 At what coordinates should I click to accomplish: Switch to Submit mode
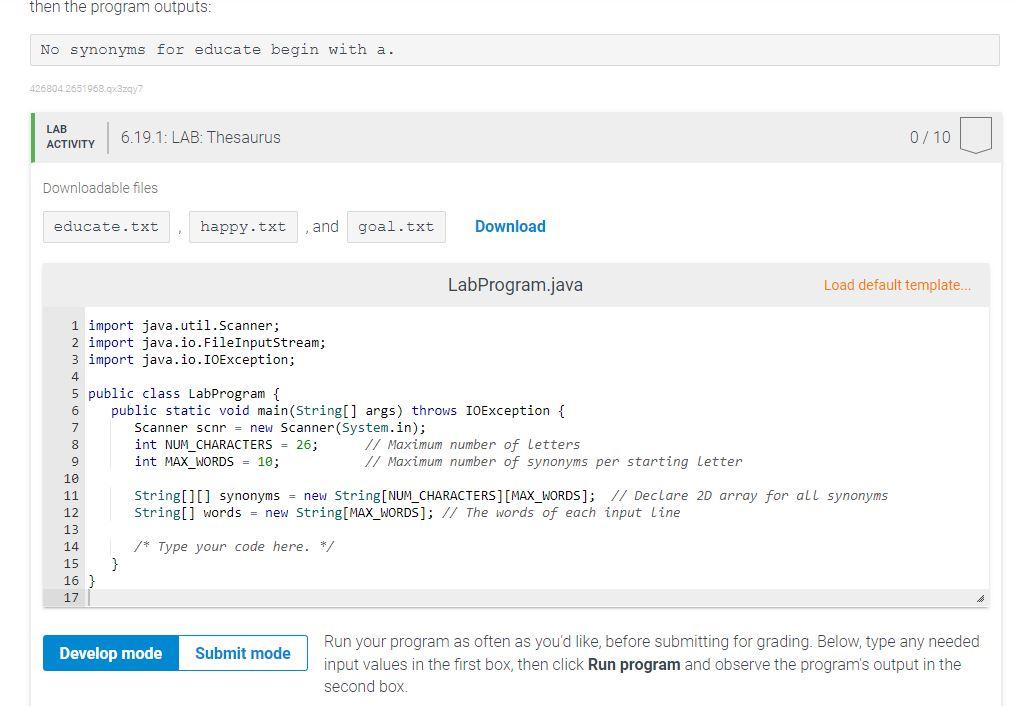click(242, 653)
